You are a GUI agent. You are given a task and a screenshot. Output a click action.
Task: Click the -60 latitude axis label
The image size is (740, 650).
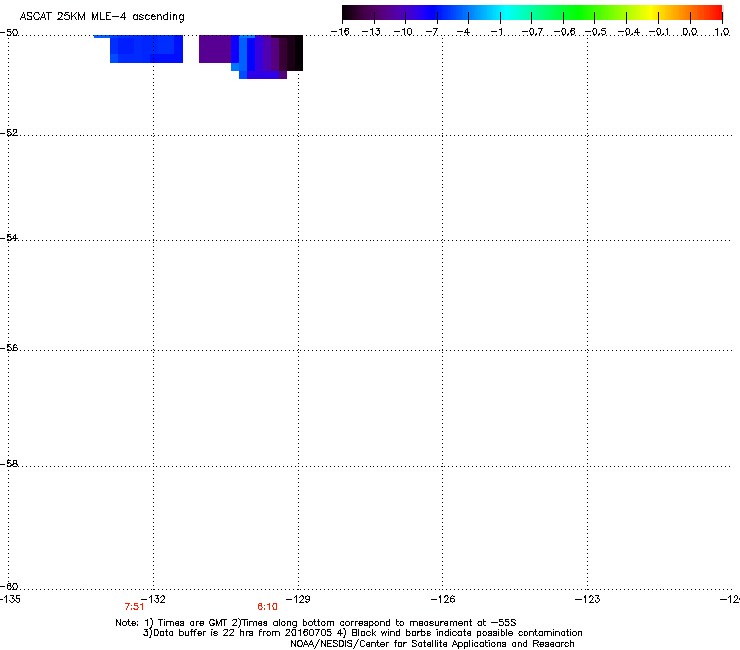tap(9, 586)
